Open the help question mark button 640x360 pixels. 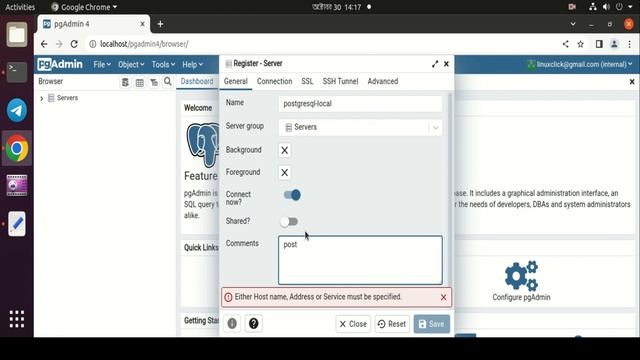(253, 324)
